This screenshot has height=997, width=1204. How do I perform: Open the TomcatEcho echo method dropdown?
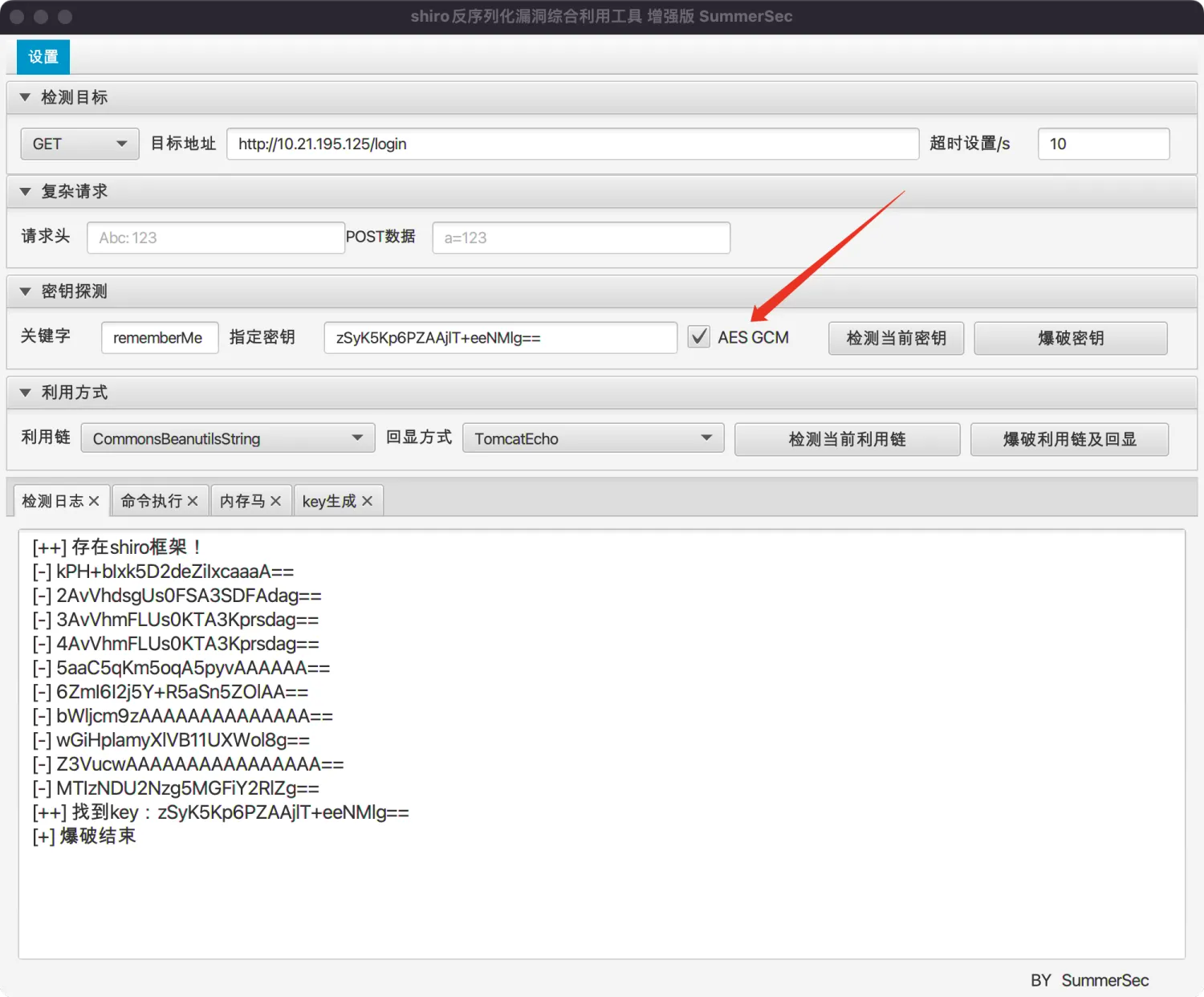593,438
